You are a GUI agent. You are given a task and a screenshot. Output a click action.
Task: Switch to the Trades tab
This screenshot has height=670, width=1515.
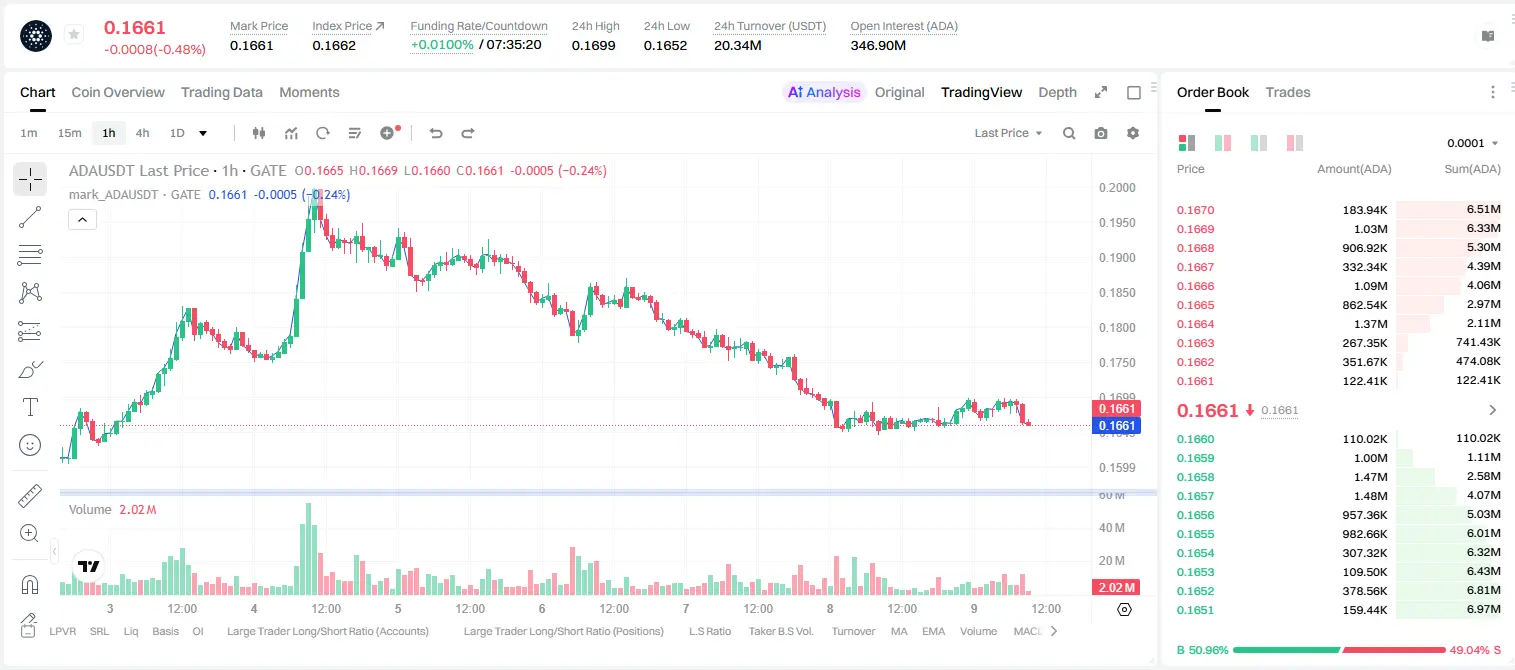pyautogui.click(x=1288, y=92)
